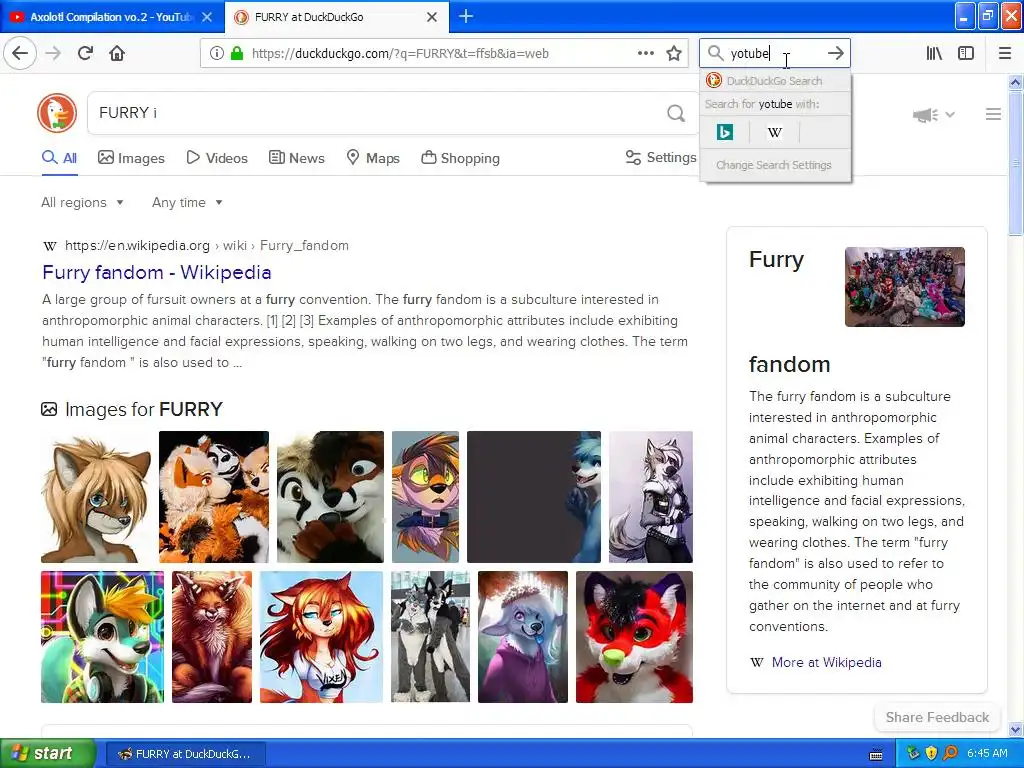1024x768 pixels.
Task: Open the on-screen keyboard tray icon
Action: [876, 754]
